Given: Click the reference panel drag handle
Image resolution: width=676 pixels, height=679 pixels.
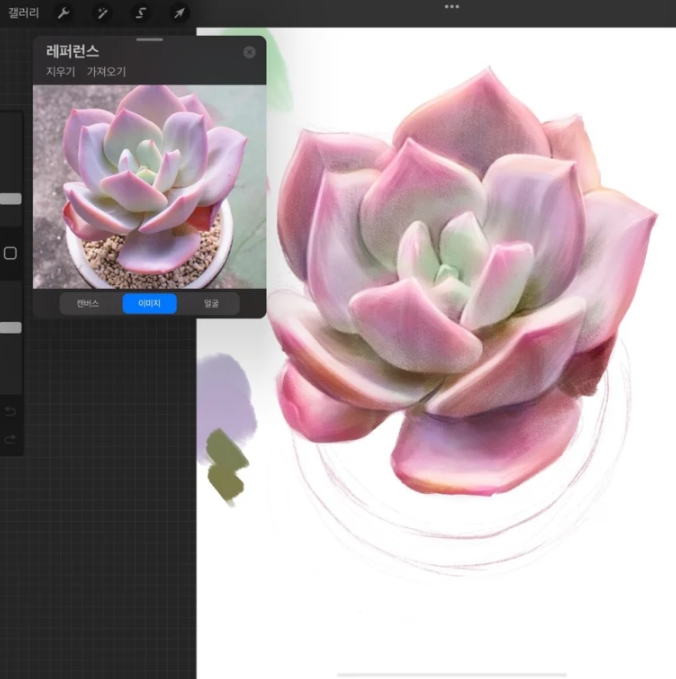Looking at the screenshot, I should pos(150,40).
